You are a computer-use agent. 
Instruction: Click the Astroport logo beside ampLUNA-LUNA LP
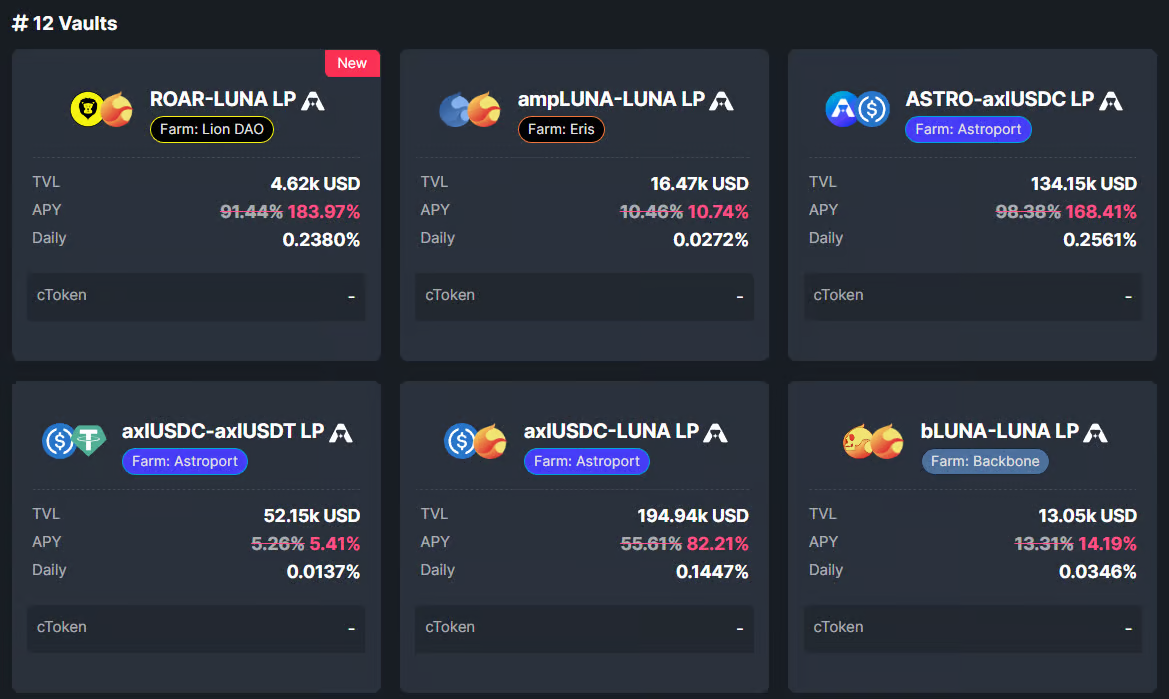(721, 101)
